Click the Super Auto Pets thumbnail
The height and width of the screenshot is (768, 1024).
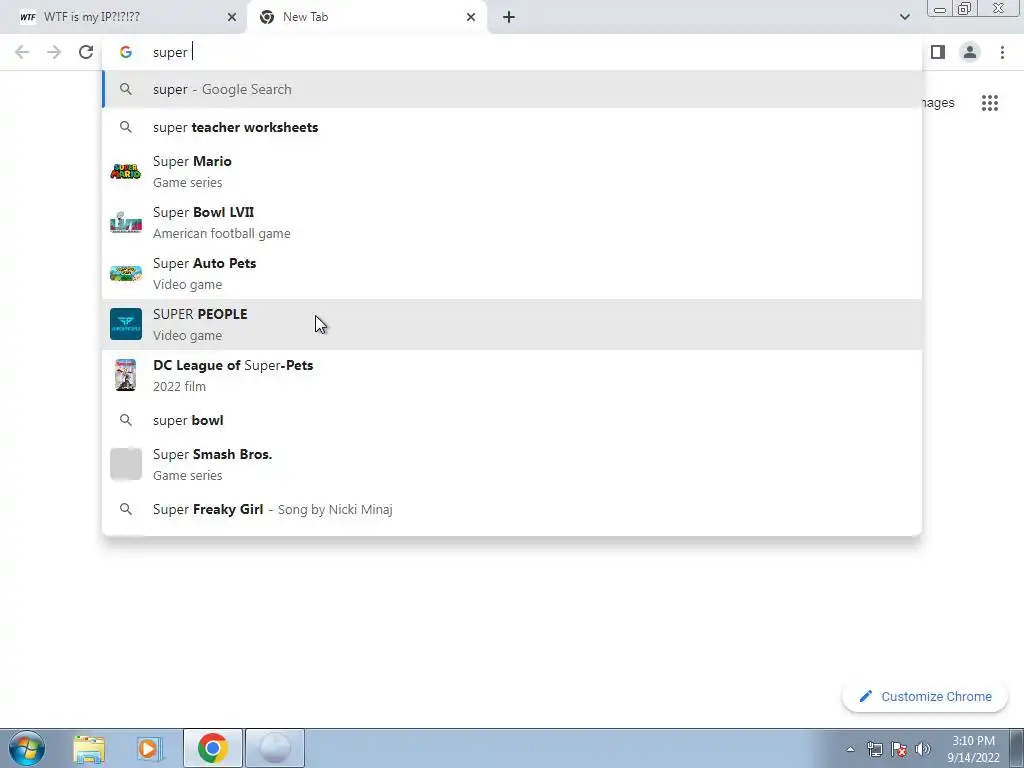pyautogui.click(x=126, y=274)
